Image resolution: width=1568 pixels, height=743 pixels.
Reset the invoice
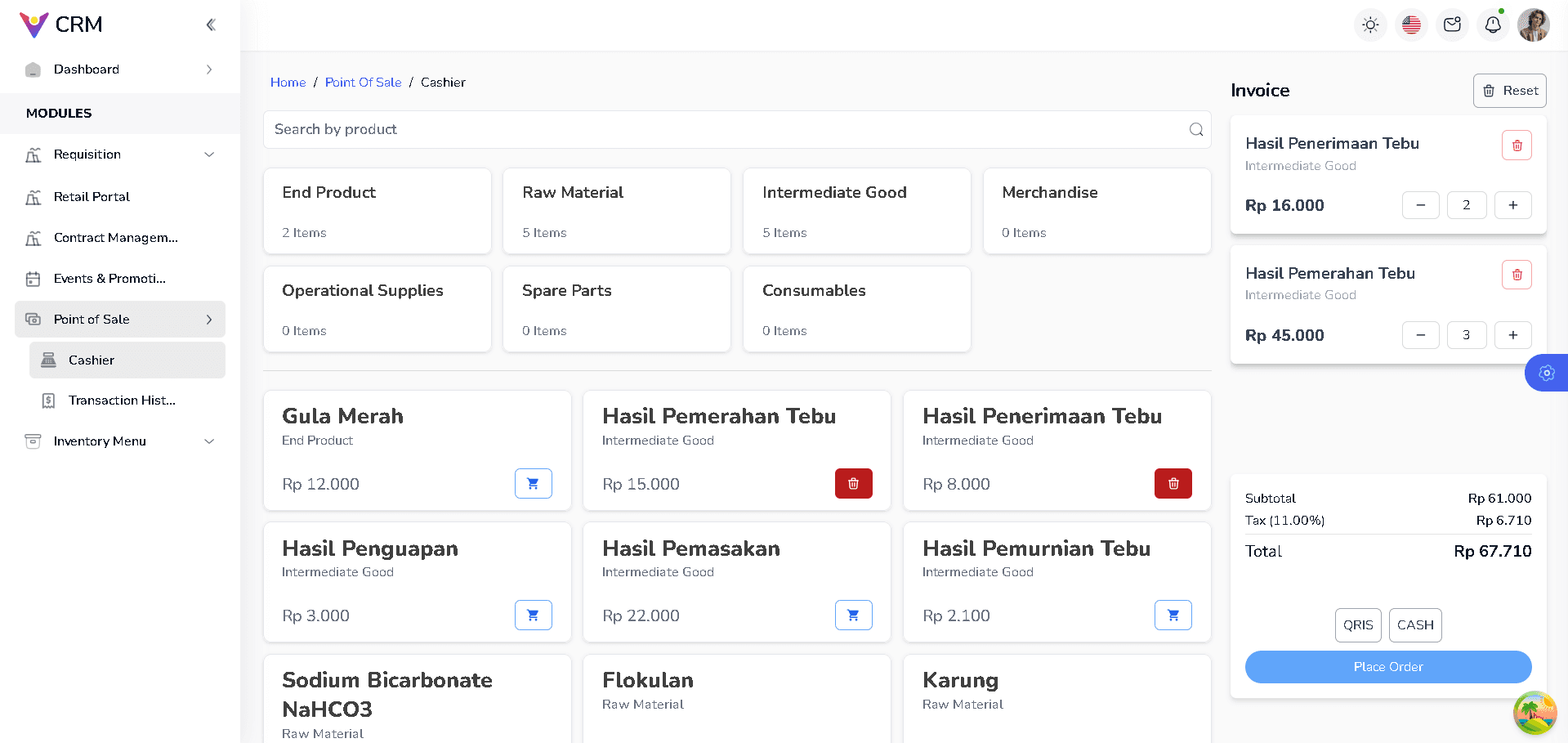point(1509,91)
